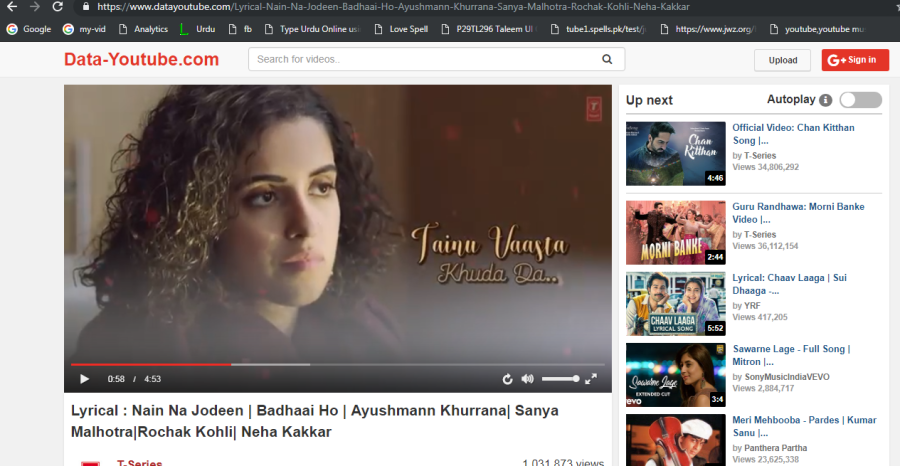The width and height of the screenshot is (900, 466).
Task: Mute video using speaker icon
Action: tap(527, 379)
